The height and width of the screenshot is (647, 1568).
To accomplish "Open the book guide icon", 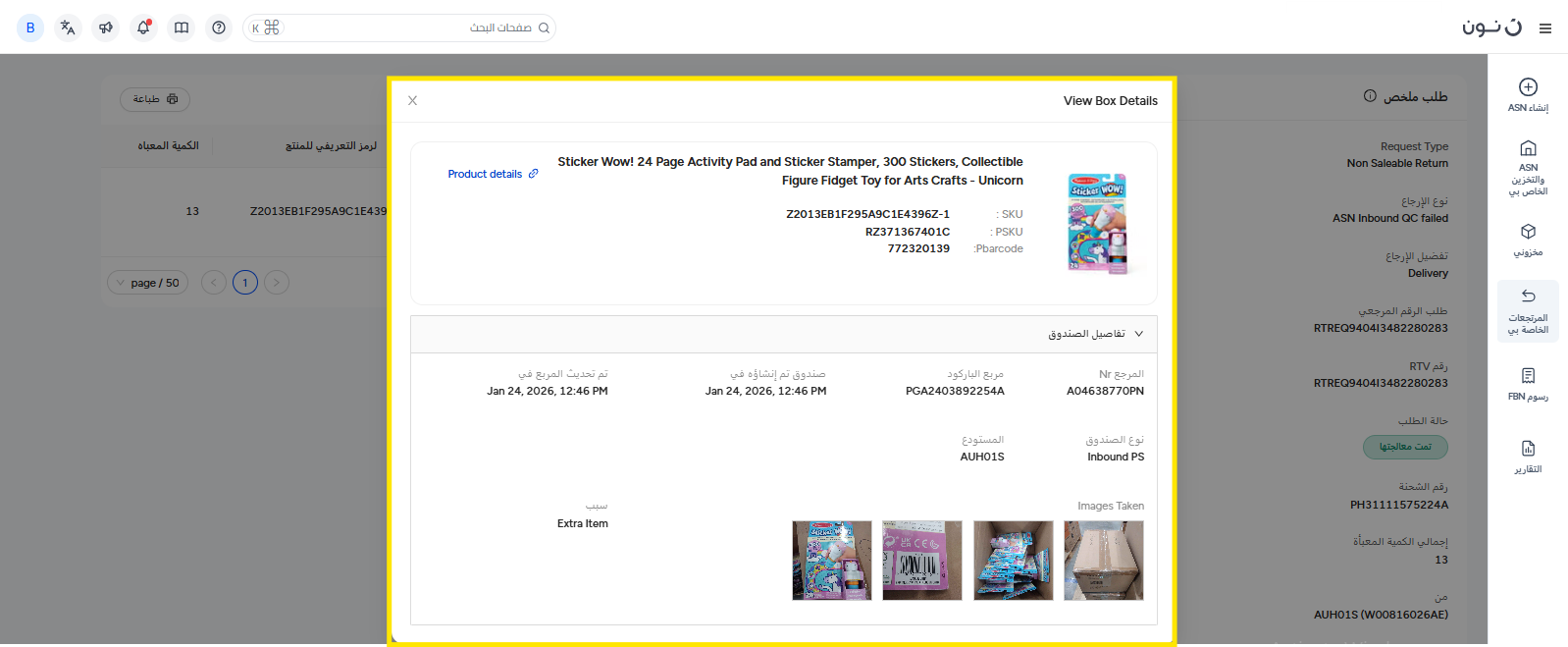I will (182, 27).
